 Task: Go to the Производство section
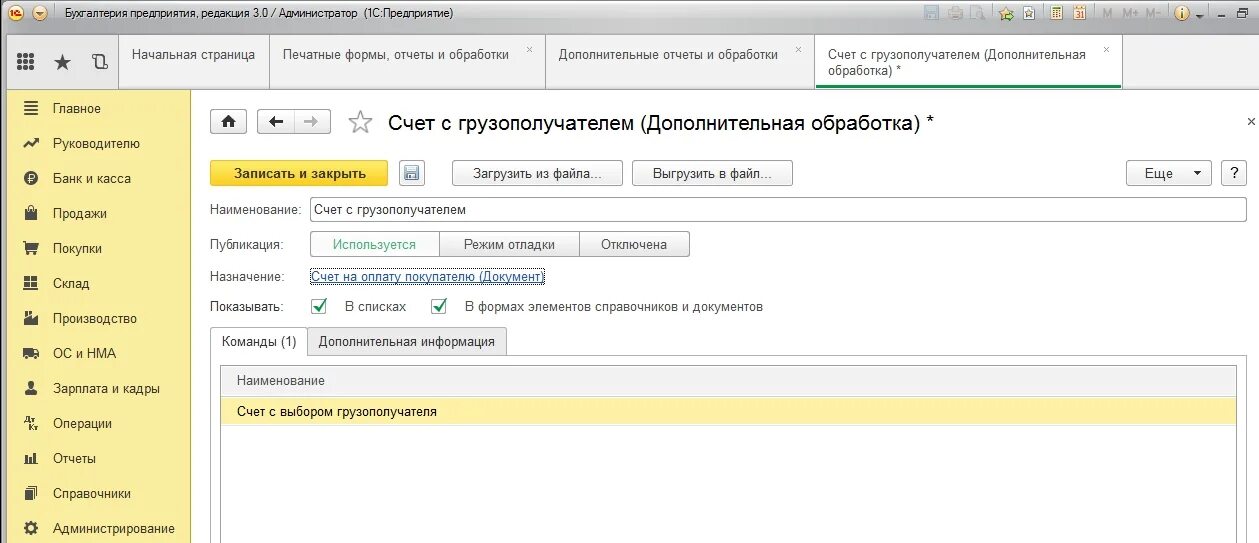point(95,318)
